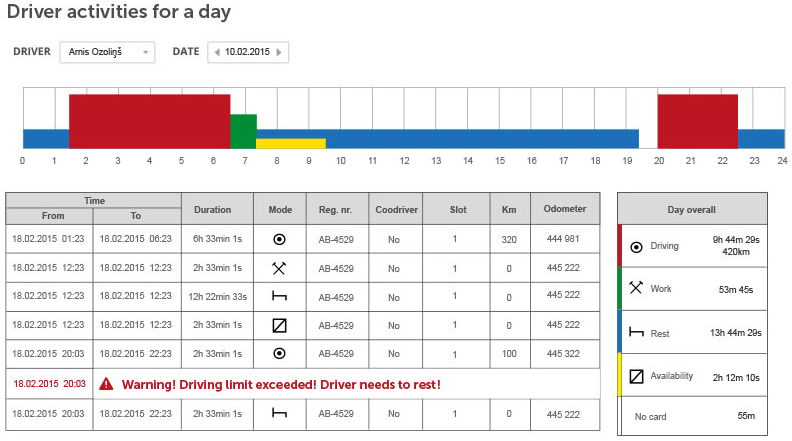Click the driving mode icon in first row
The width and height of the screenshot is (792, 441).
point(280,240)
